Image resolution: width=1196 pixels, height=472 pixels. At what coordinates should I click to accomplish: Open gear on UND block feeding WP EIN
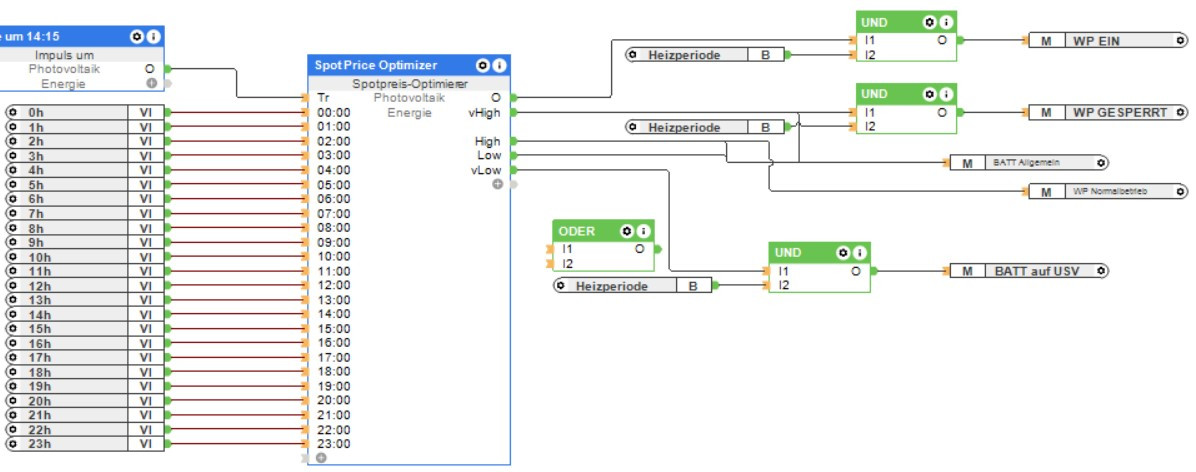[x=930, y=22]
